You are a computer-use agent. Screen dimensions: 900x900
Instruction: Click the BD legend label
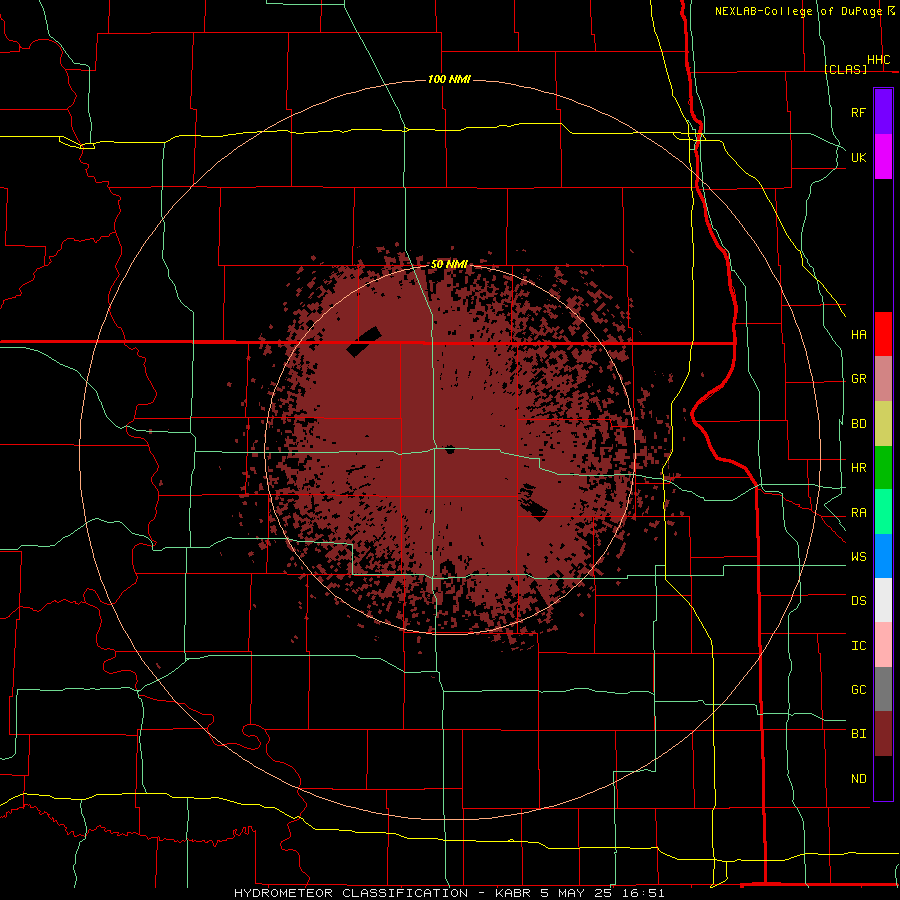858,424
